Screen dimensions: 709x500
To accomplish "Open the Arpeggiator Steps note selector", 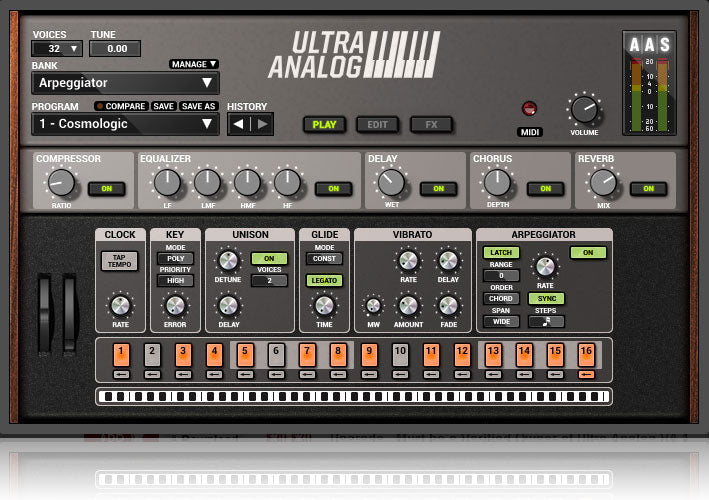I will pos(547,322).
